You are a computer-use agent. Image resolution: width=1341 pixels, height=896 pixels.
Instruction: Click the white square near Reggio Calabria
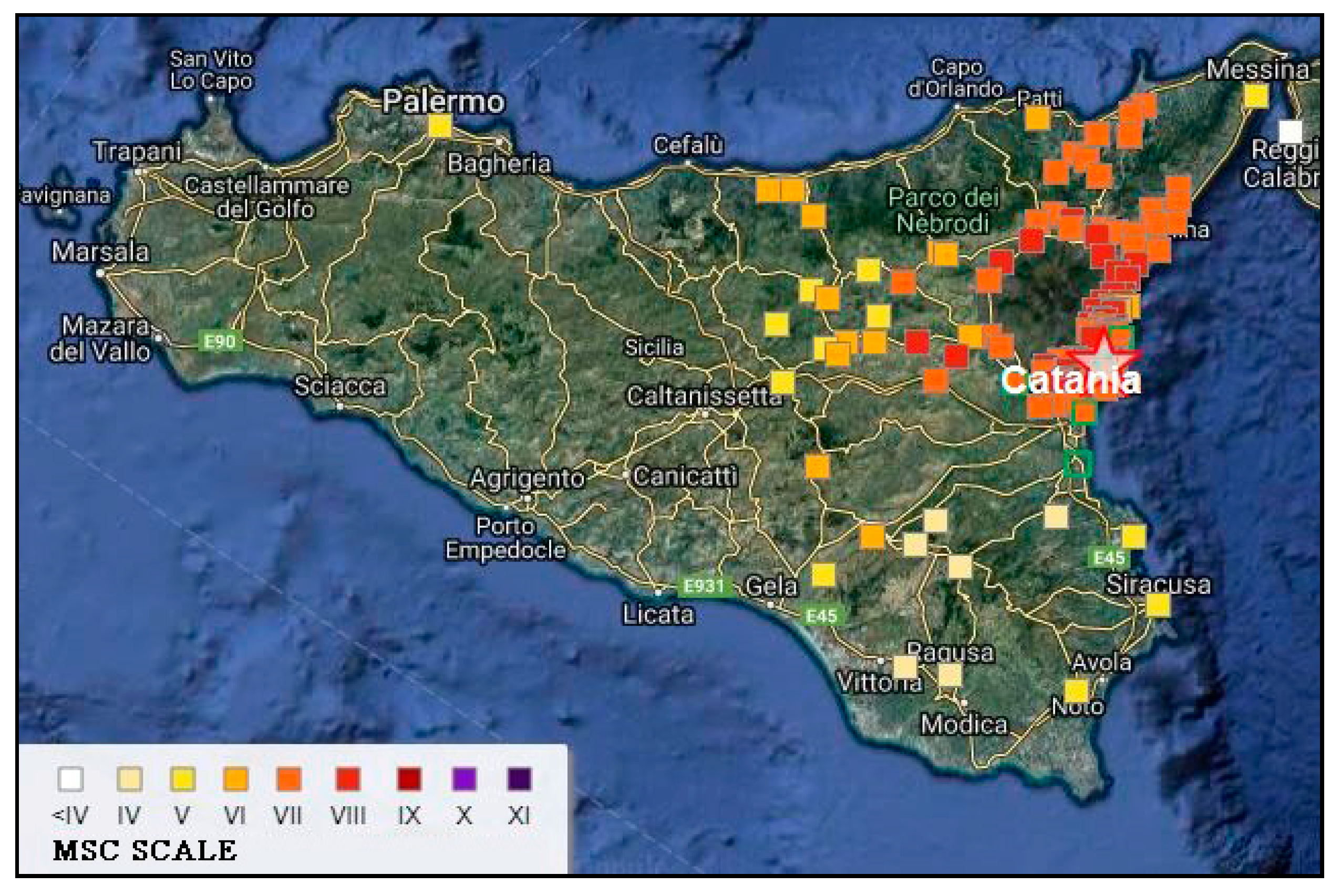pyautogui.click(x=1291, y=131)
